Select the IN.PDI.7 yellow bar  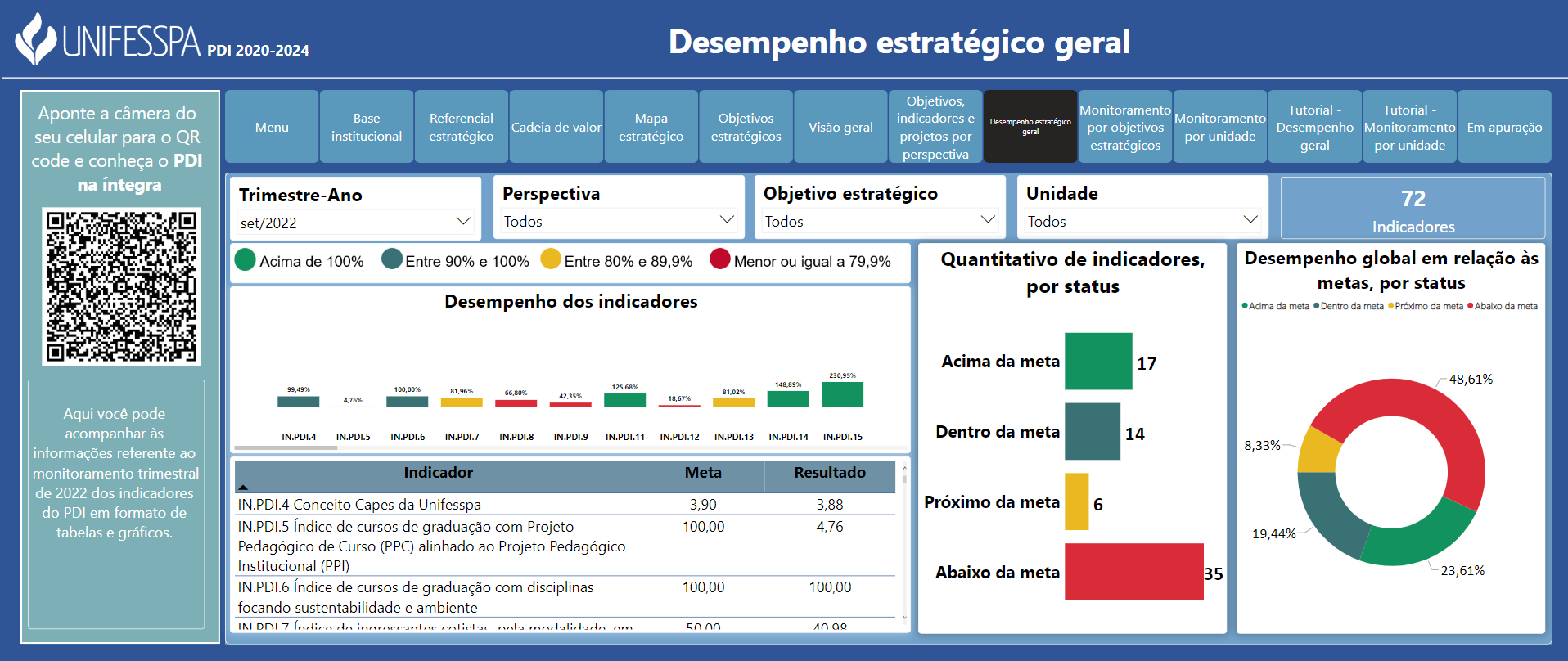[462, 402]
